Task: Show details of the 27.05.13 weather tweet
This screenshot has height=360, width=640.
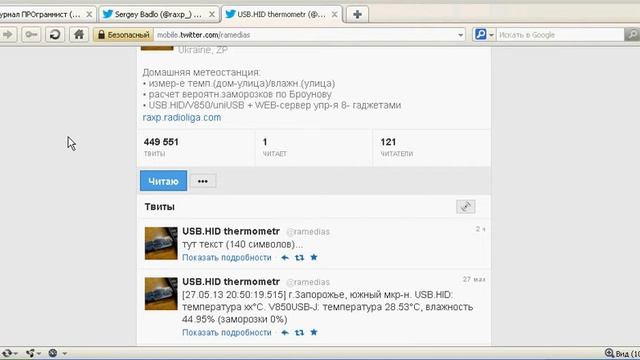Action: pyautogui.click(x=227, y=333)
